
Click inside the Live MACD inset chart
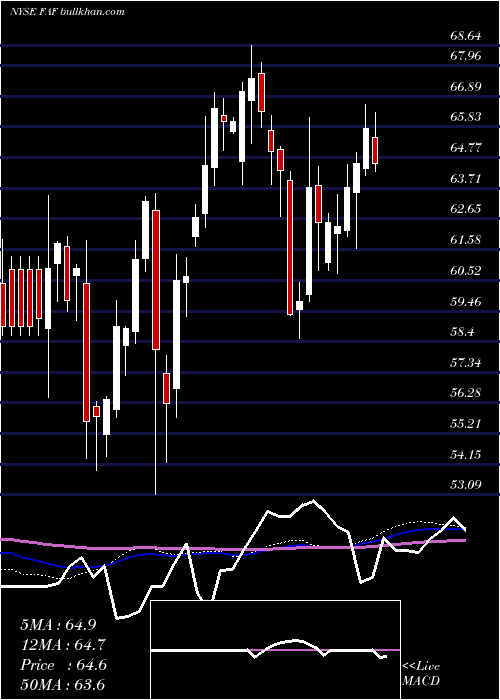coord(275,650)
